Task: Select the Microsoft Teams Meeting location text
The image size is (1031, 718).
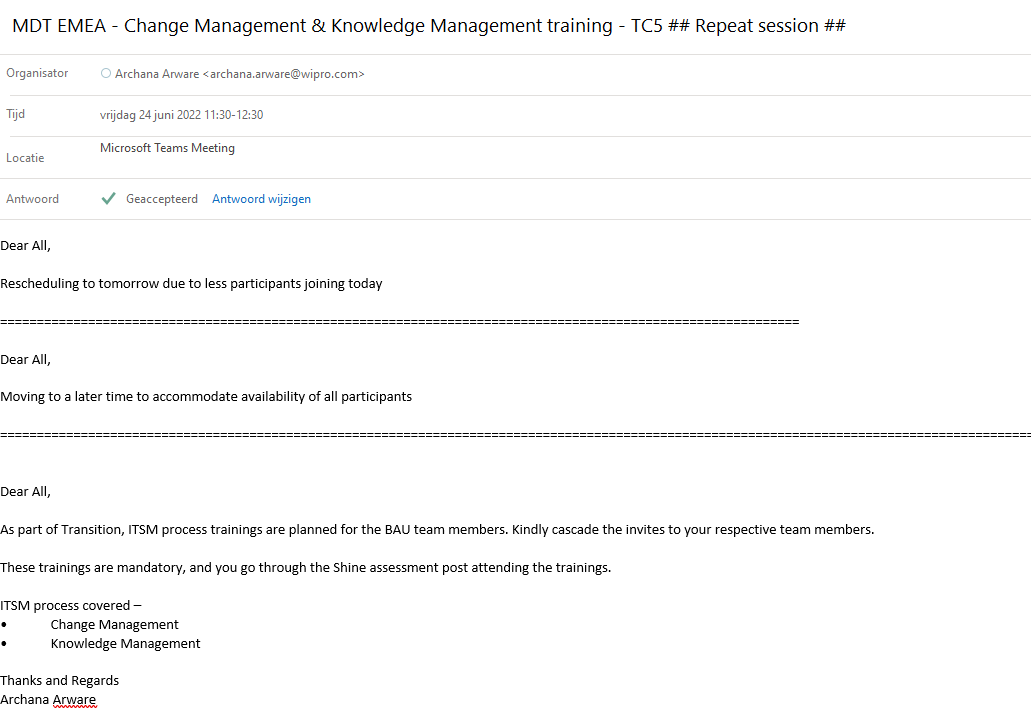Action: coord(167,148)
